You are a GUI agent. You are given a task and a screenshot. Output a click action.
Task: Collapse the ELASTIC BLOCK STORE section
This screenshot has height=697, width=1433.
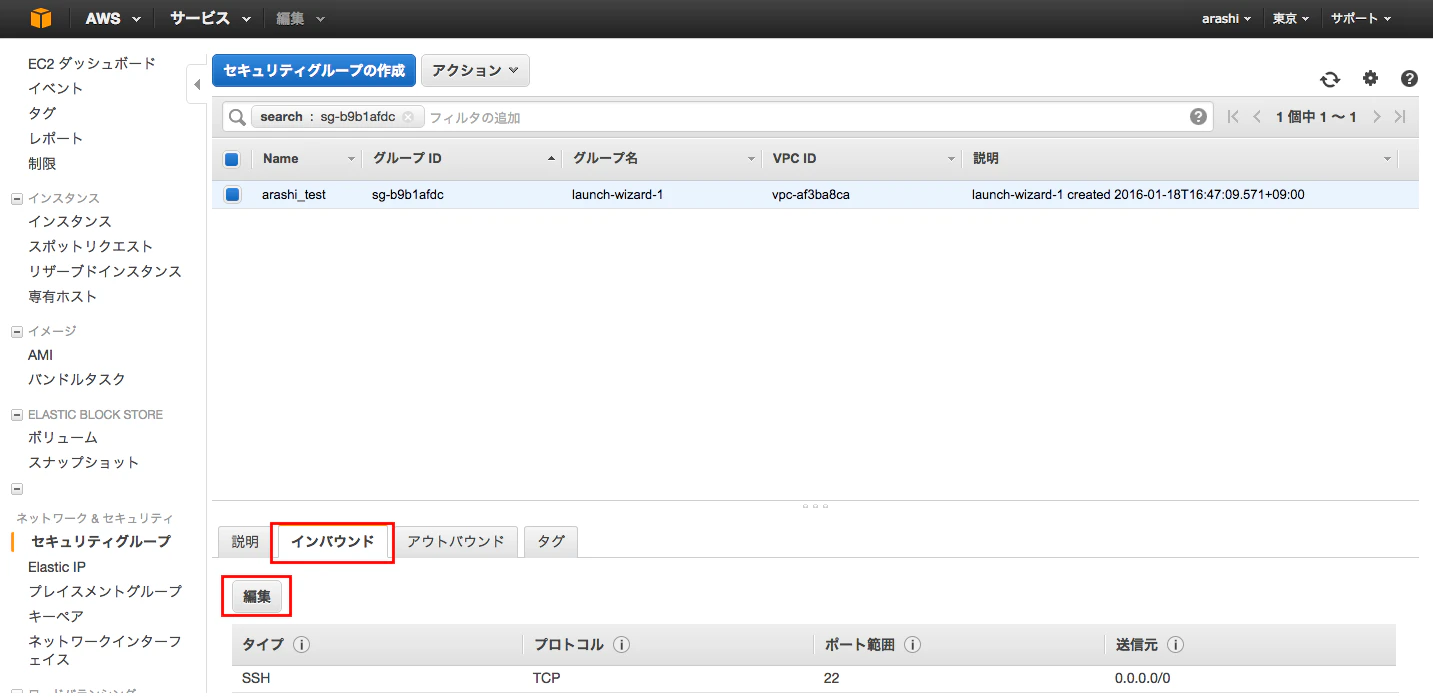(x=16, y=415)
